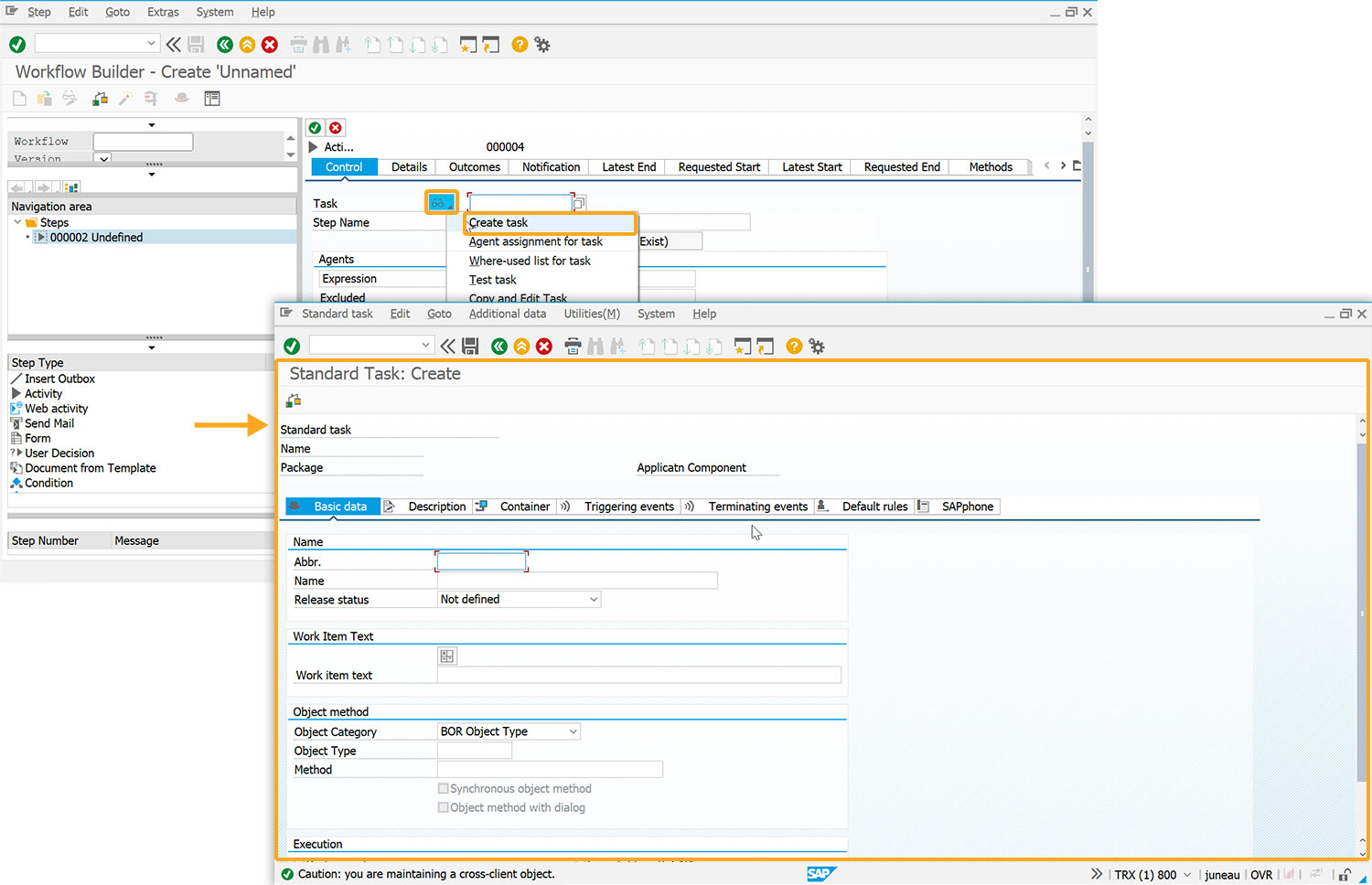Image resolution: width=1372 pixels, height=885 pixels.
Task: Click the red cancel icon above Activity step
Action: (336, 128)
